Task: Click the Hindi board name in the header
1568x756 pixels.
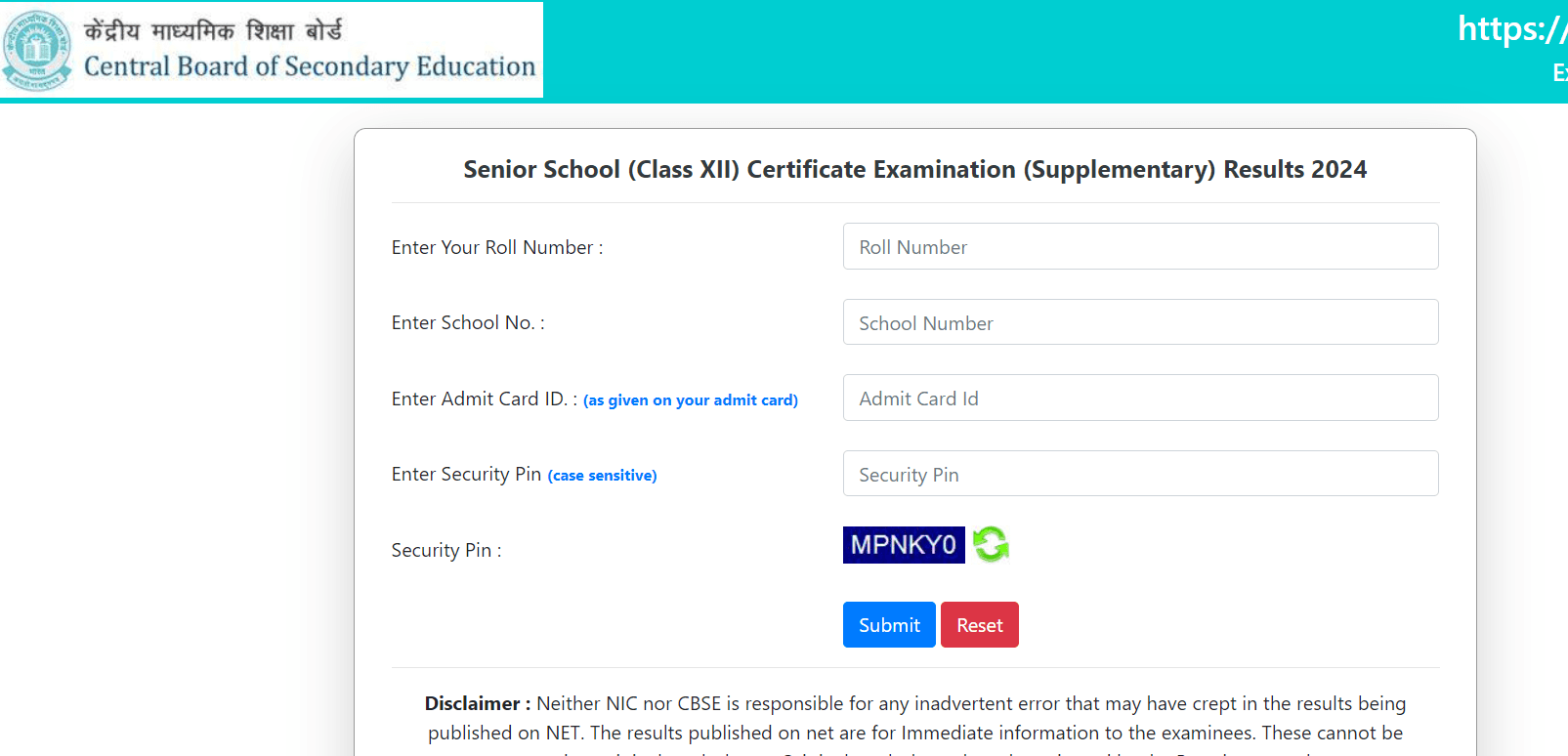Action: click(x=213, y=31)
